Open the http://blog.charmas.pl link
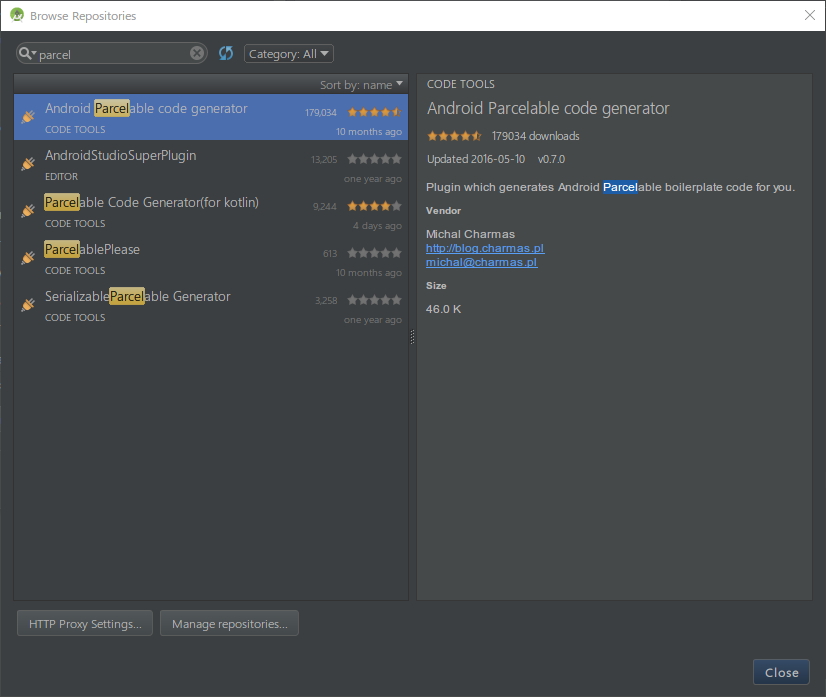This screenshot has height=697, width=826. 485,248
